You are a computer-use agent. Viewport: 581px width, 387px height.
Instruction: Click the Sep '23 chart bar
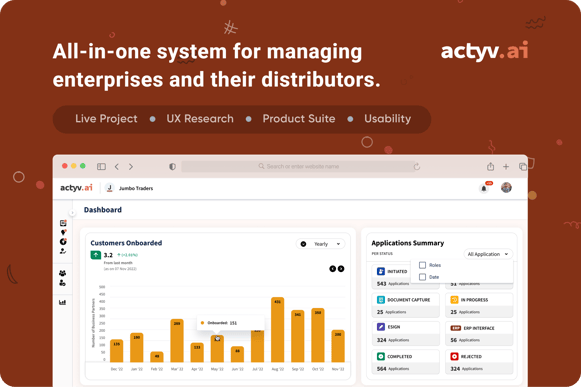coord(298,336)
